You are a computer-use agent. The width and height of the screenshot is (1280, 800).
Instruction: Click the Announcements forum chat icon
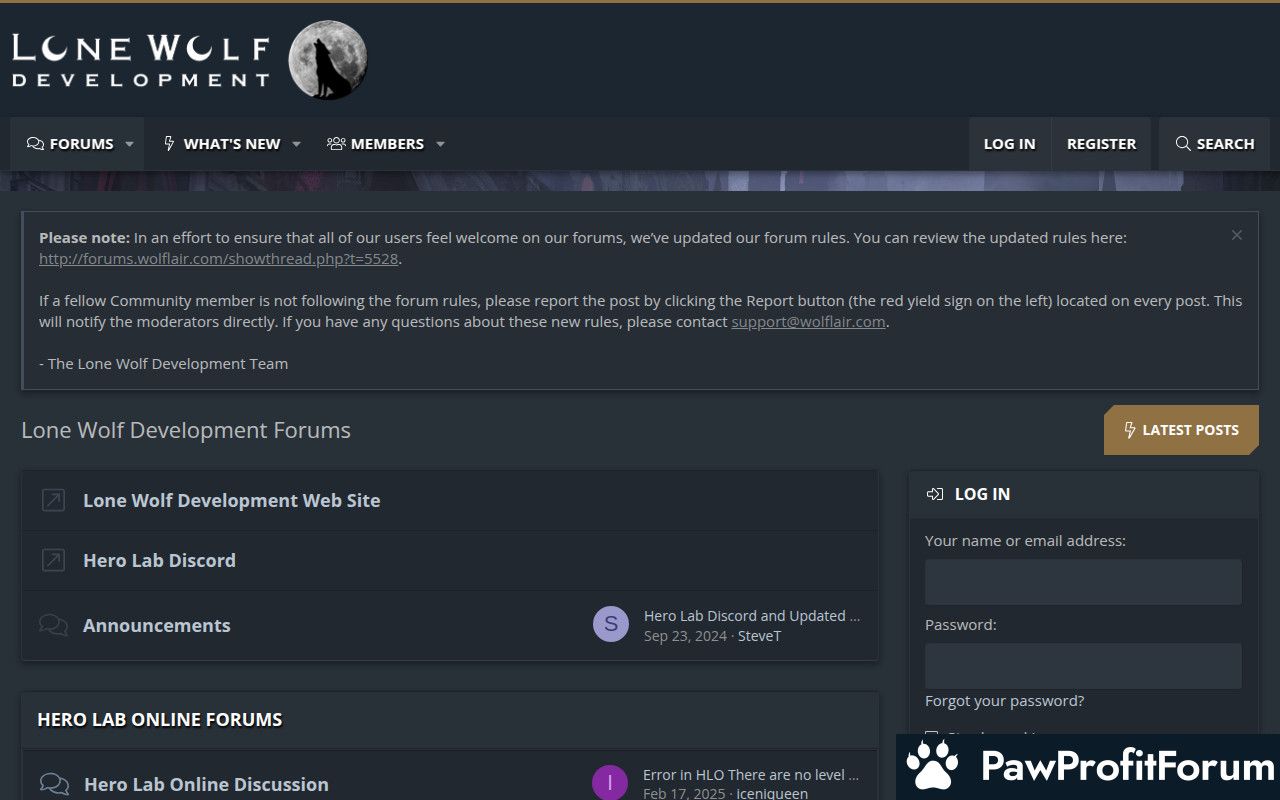53,625
